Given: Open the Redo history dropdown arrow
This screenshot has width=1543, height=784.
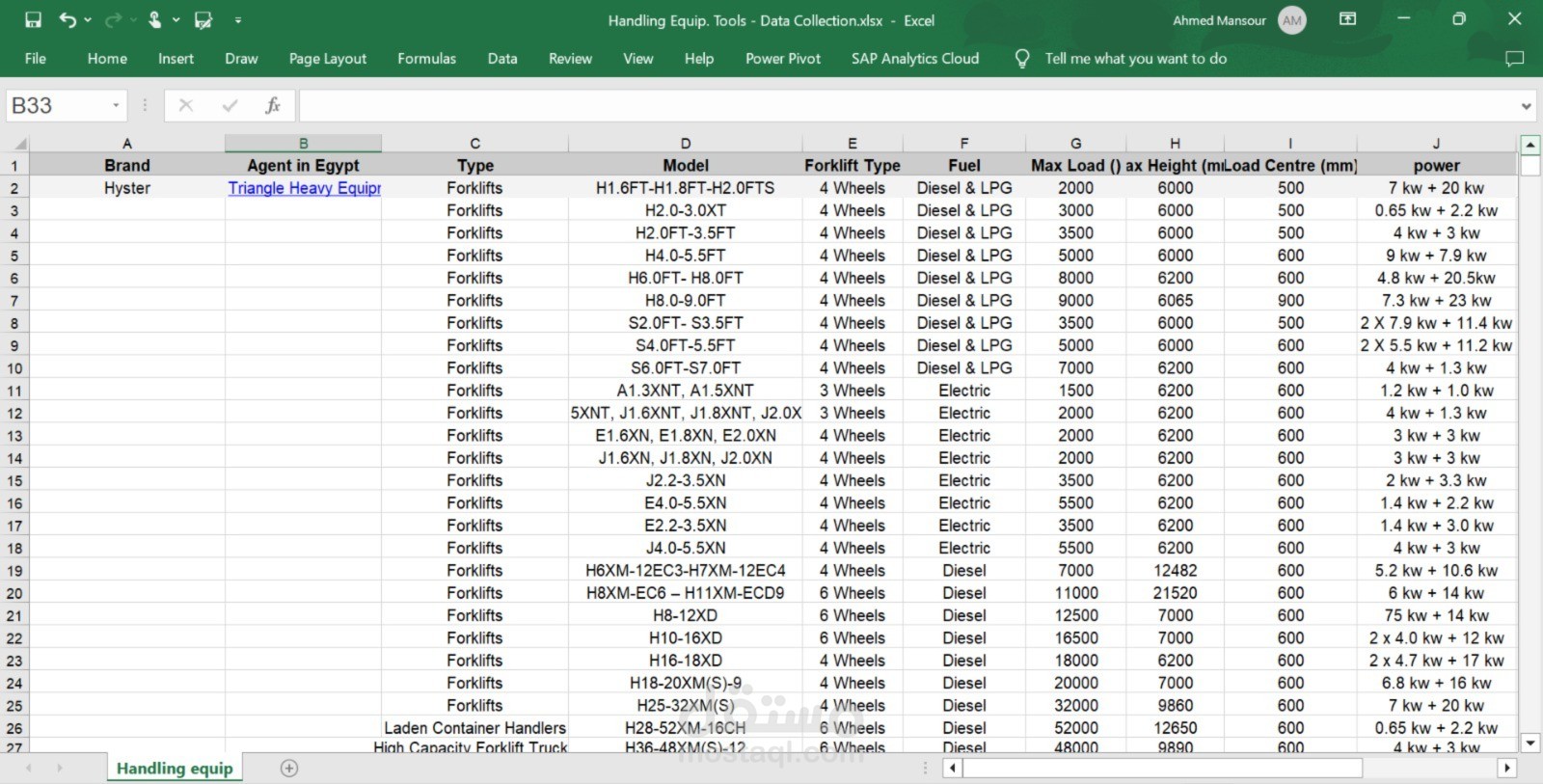Looking at the screenshot, I should point(133,19).
